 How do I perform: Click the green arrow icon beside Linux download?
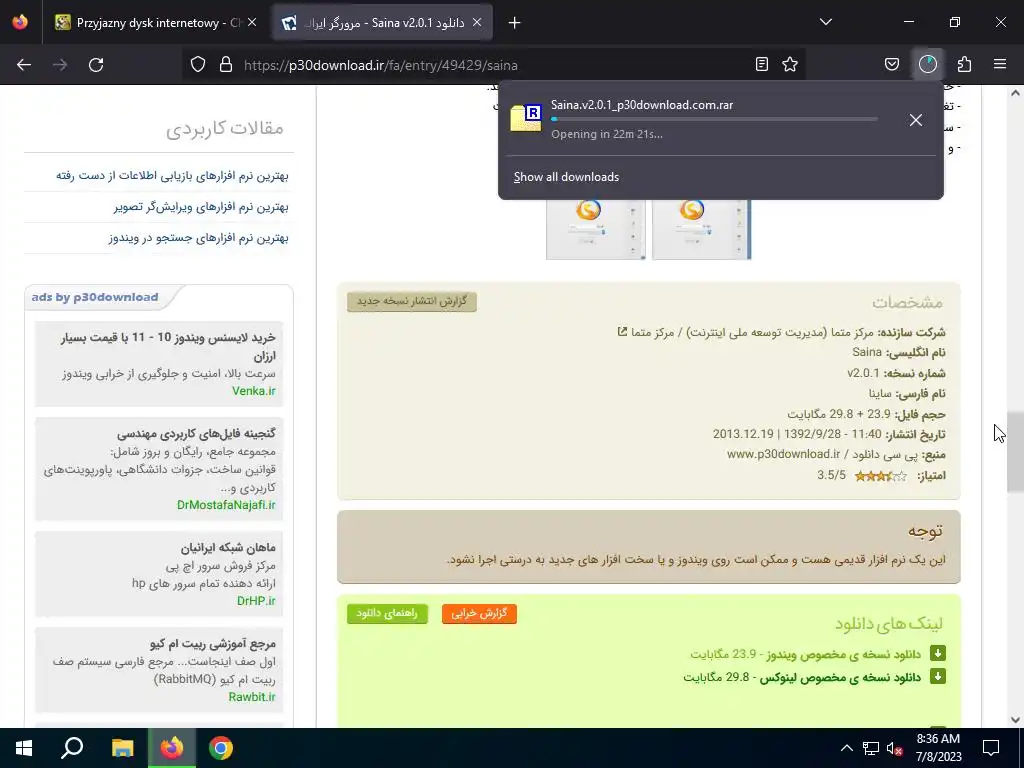tap(938, 677)
